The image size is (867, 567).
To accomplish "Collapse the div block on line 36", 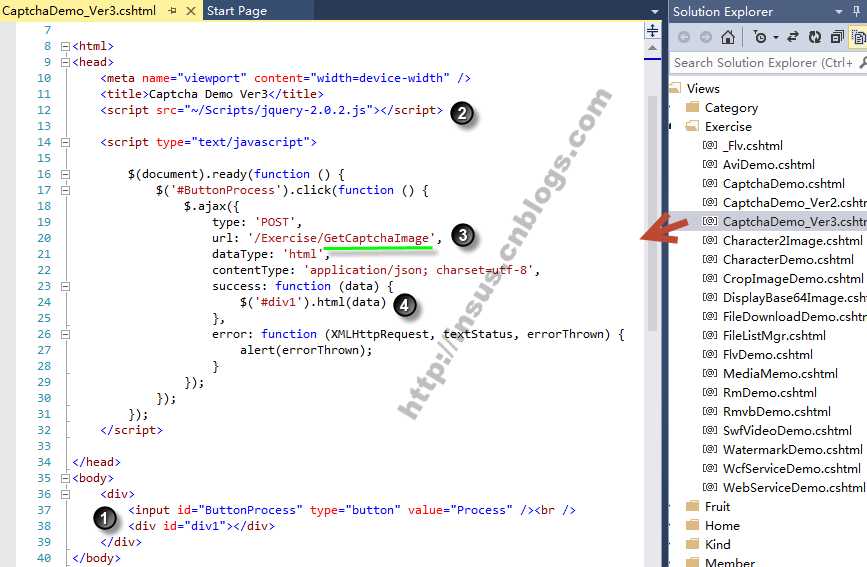I will 65,495.
